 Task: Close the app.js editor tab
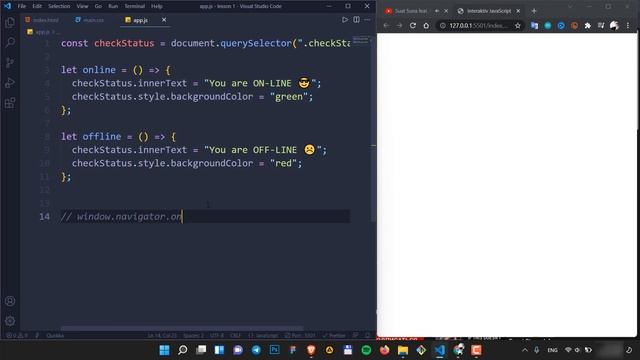(x=164, y=20)
